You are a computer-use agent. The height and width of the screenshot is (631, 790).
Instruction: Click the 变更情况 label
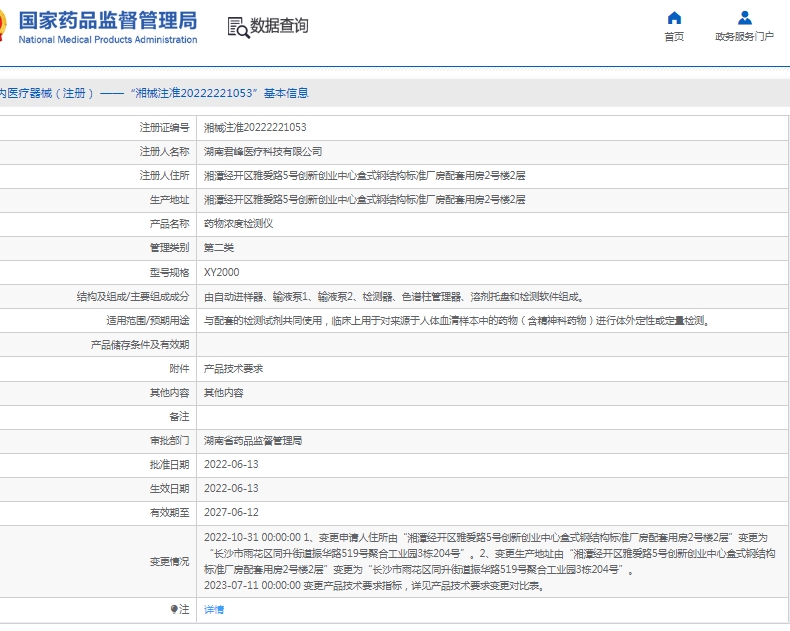[x=169, y=561]
